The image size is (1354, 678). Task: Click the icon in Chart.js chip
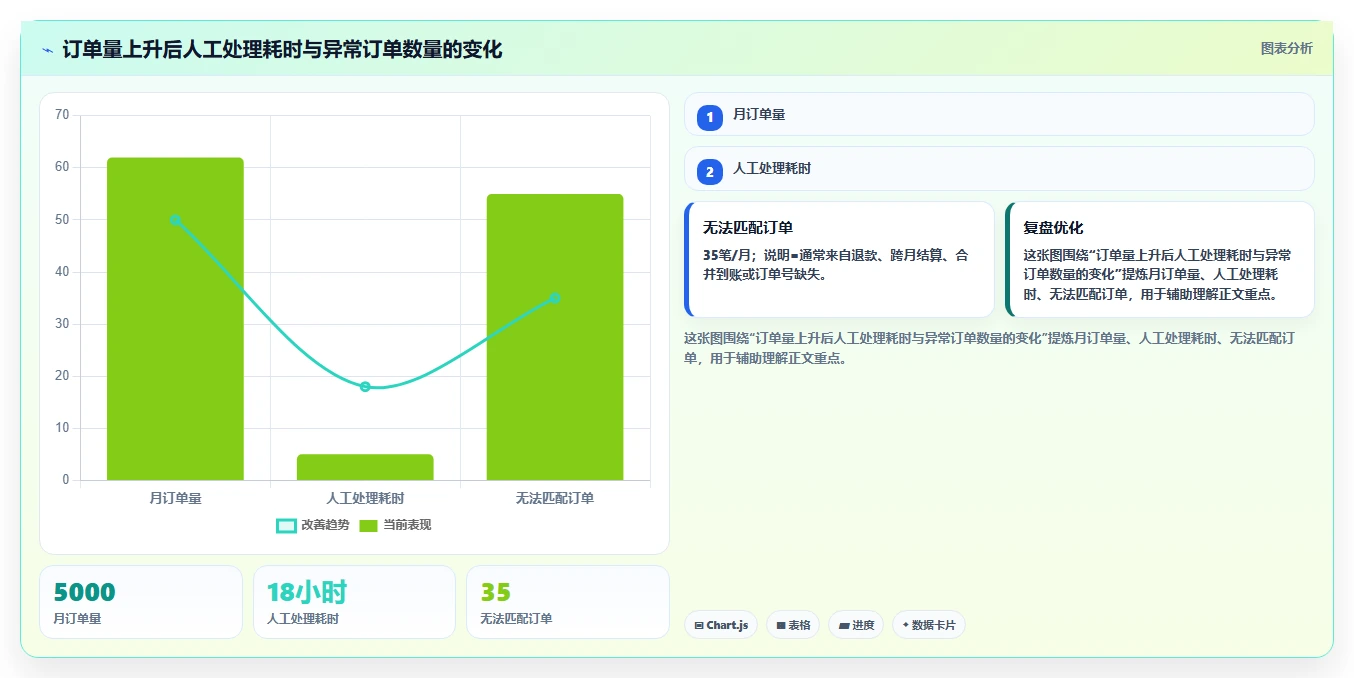[699, 626]
